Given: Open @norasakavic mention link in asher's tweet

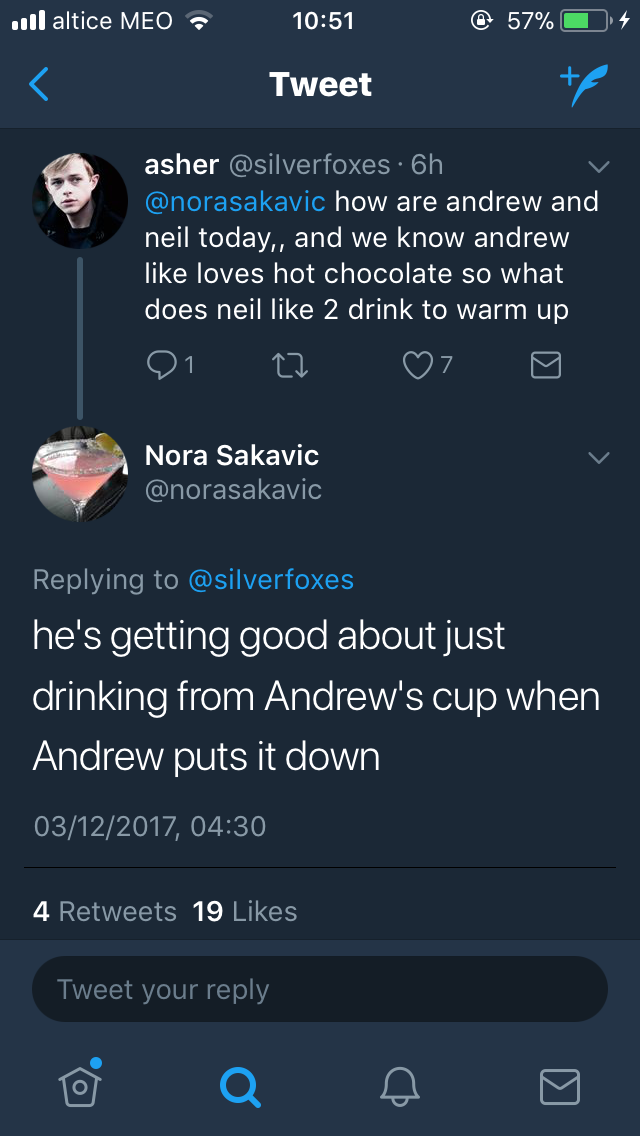Looking at the screenshot, I should pyautogui.click(x=235, y=202).
